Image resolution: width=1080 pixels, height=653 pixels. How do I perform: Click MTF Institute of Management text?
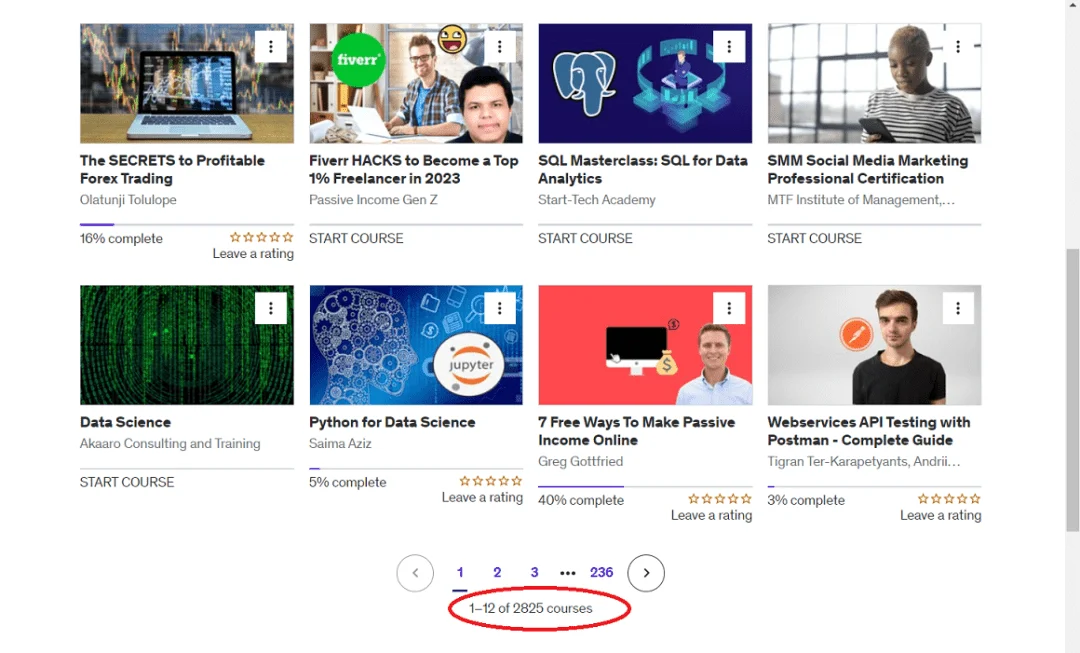(861, 200)
